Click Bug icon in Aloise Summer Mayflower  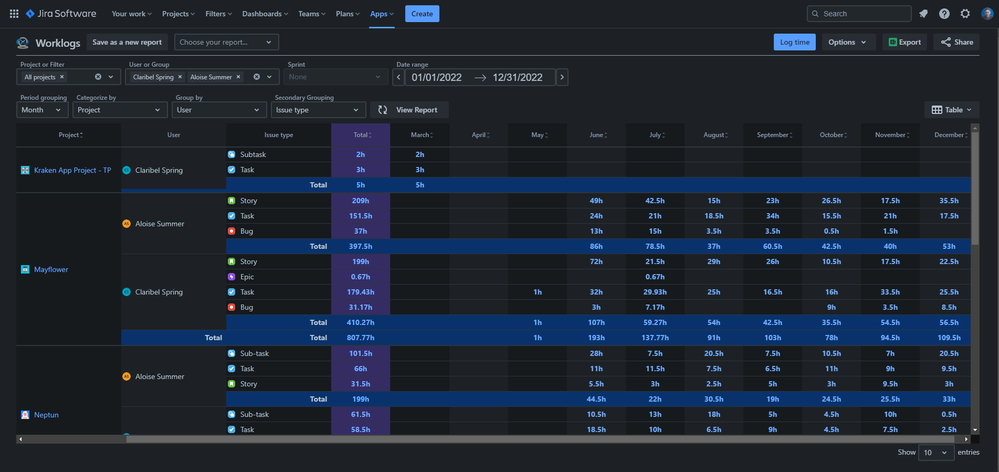click(231, 231)
